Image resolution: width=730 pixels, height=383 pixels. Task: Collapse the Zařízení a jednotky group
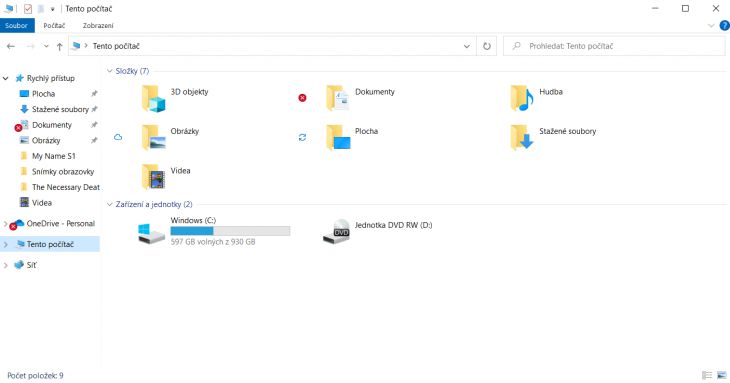click(110, 204)
